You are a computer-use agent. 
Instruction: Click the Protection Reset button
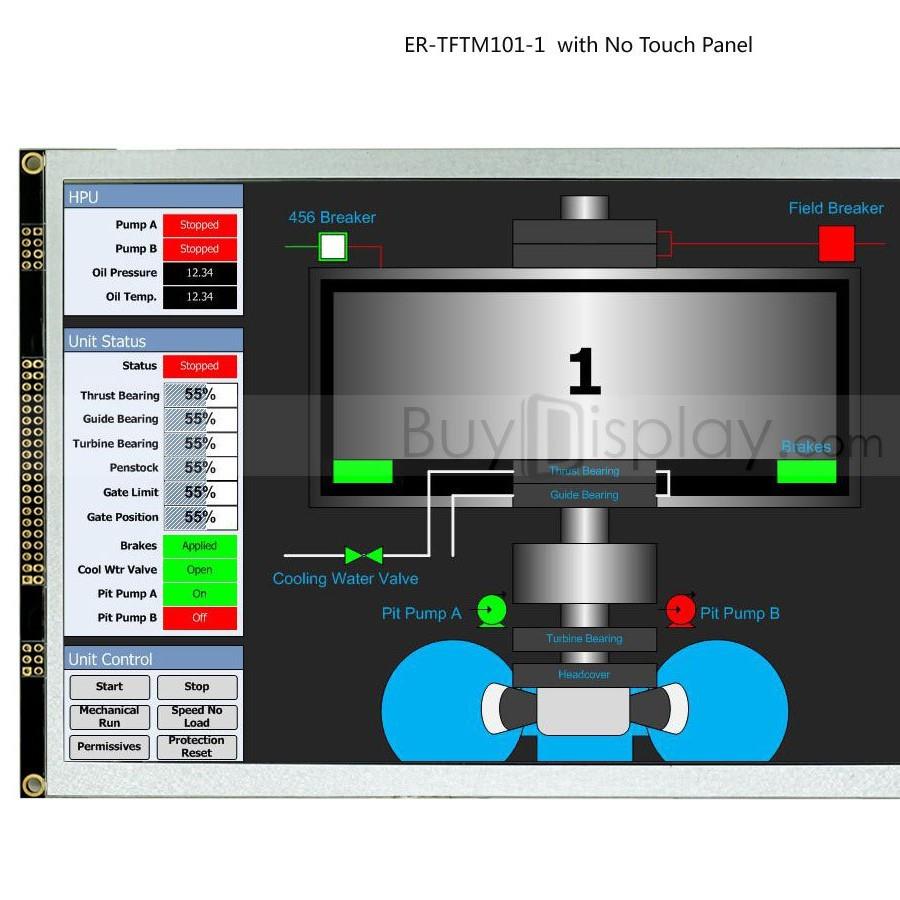197,747
